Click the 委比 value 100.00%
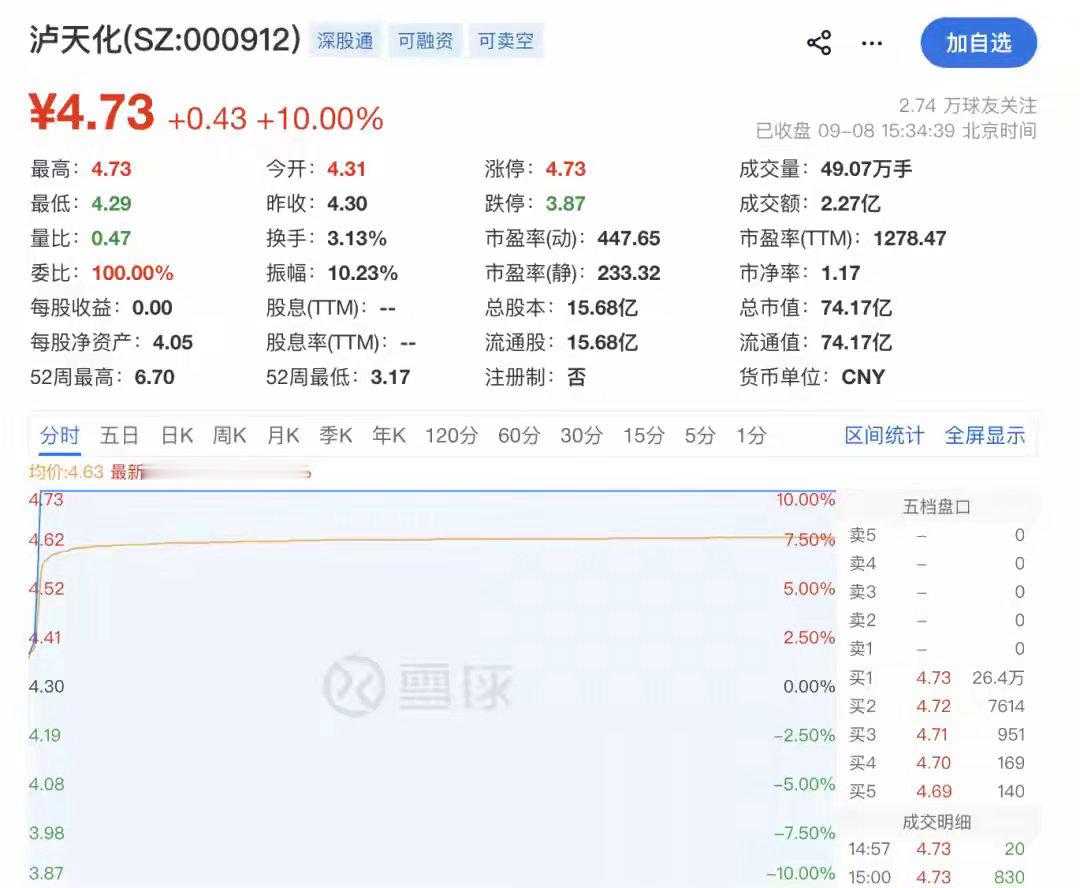This screenshot has height=888, width=1080. [132, 273]
